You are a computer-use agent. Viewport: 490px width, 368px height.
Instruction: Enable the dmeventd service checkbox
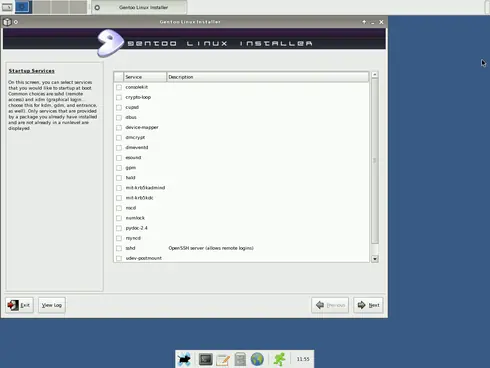tap(119, 148)
